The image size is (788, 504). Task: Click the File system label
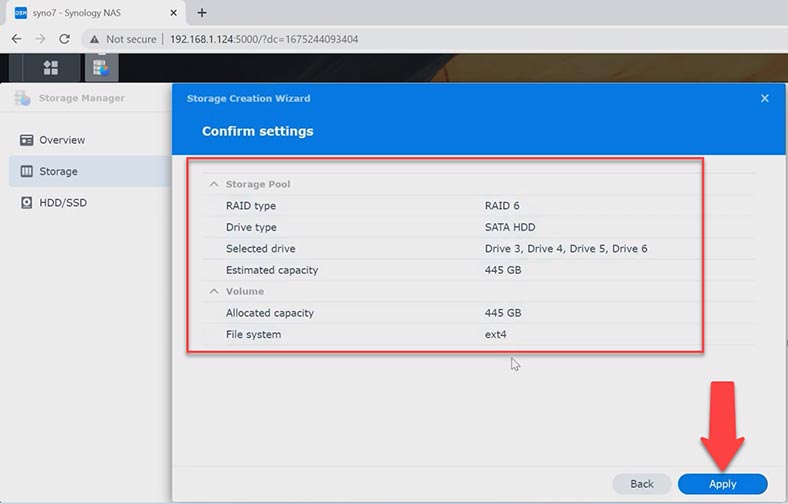pos(253,335)
